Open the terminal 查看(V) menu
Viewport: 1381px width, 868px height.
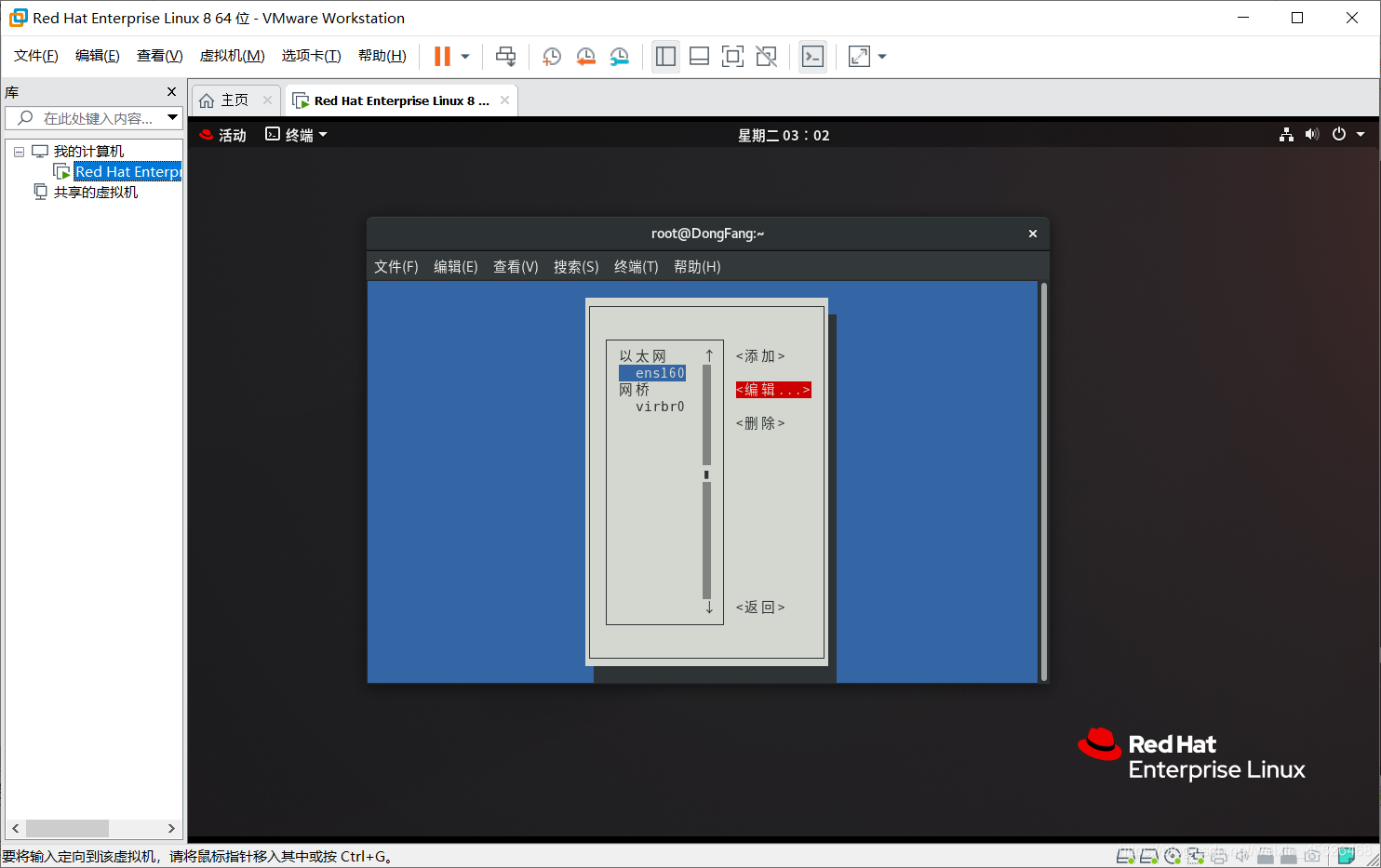[x=516, y=267]
